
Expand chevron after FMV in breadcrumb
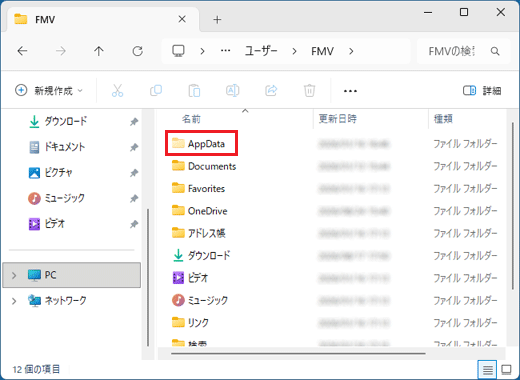351,51
